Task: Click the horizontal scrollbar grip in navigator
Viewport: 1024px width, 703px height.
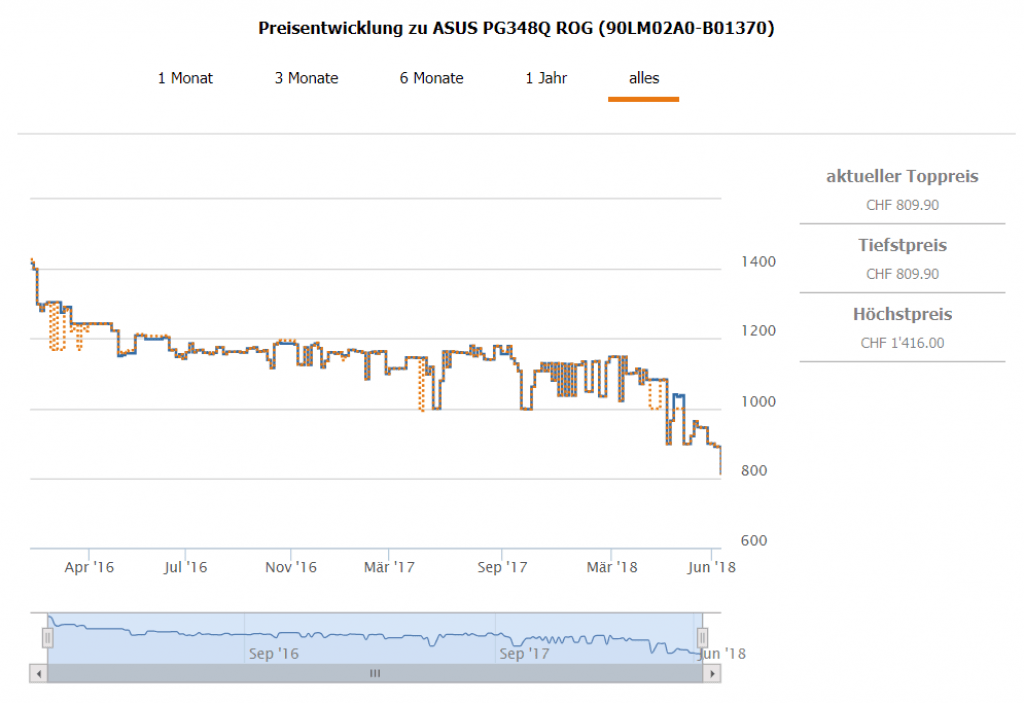Action: click(375, 674)
